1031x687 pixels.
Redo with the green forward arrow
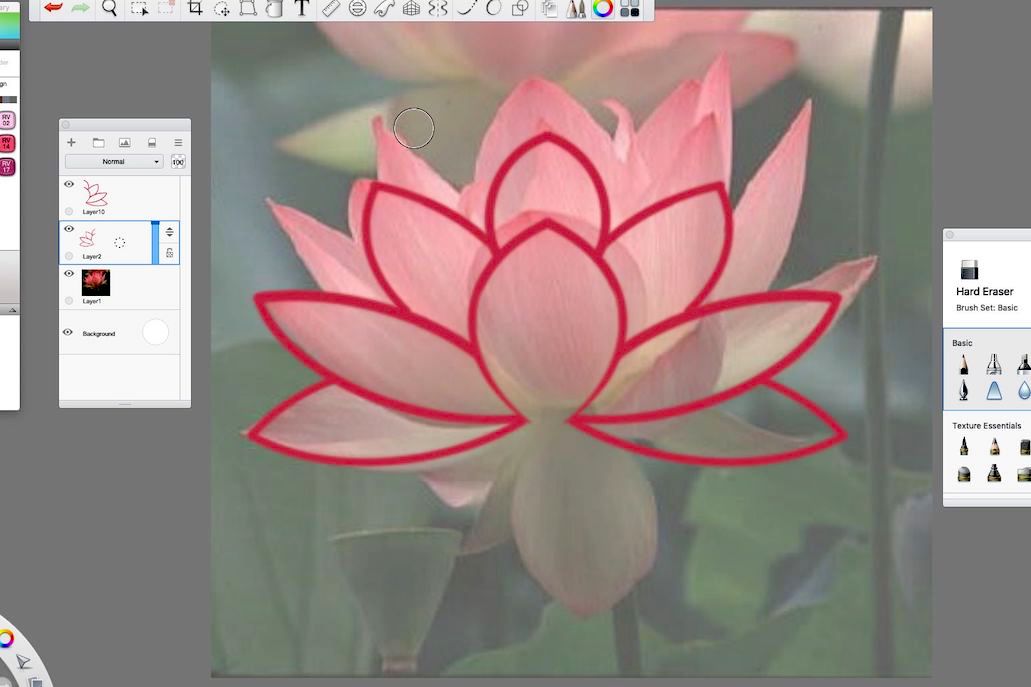(80, 8)
